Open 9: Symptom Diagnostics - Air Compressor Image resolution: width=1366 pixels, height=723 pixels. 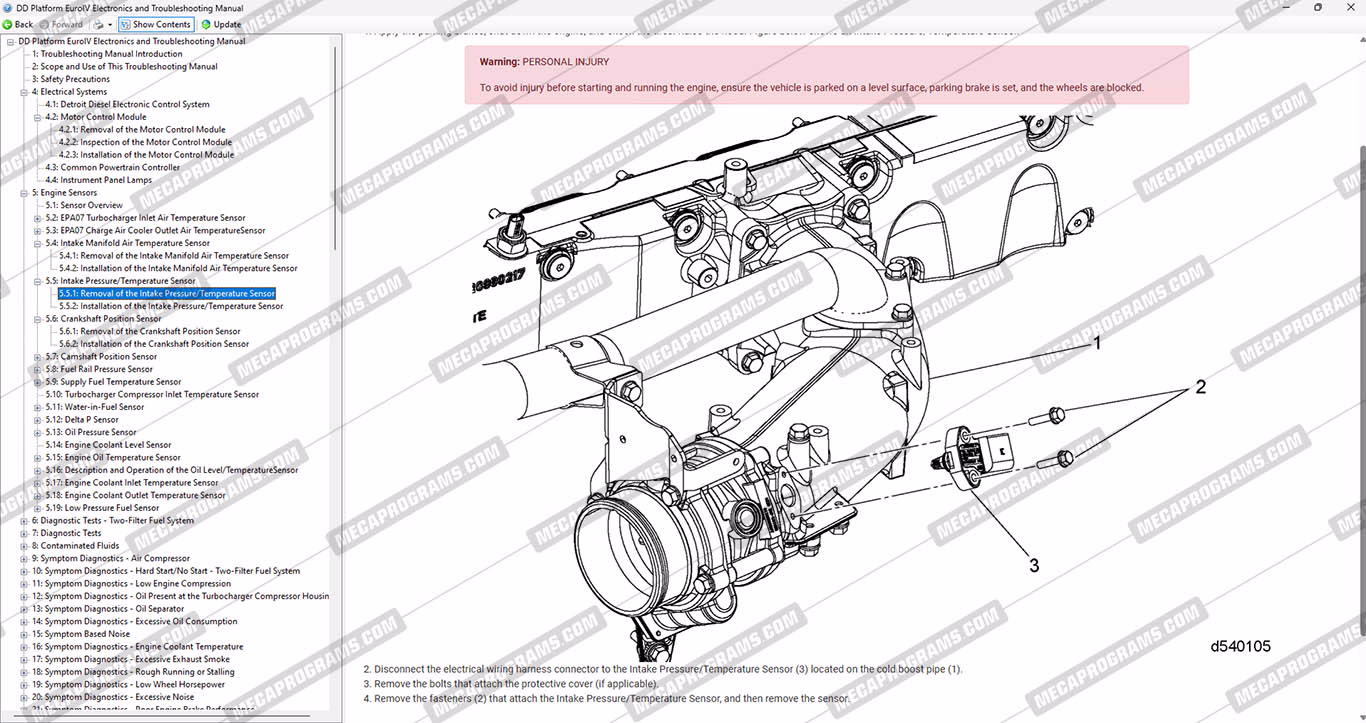pyautogui.click(x=110, y=558)
